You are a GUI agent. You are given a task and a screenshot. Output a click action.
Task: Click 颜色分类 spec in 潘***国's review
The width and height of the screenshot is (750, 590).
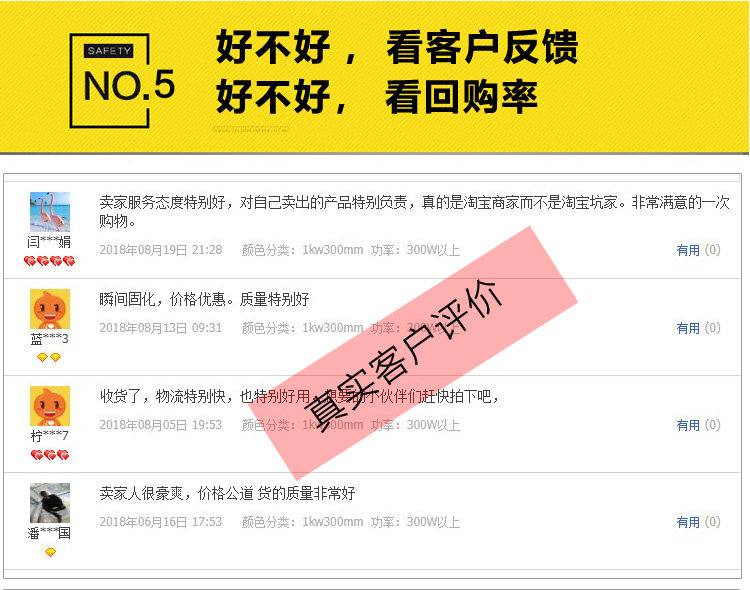(302, 522)
